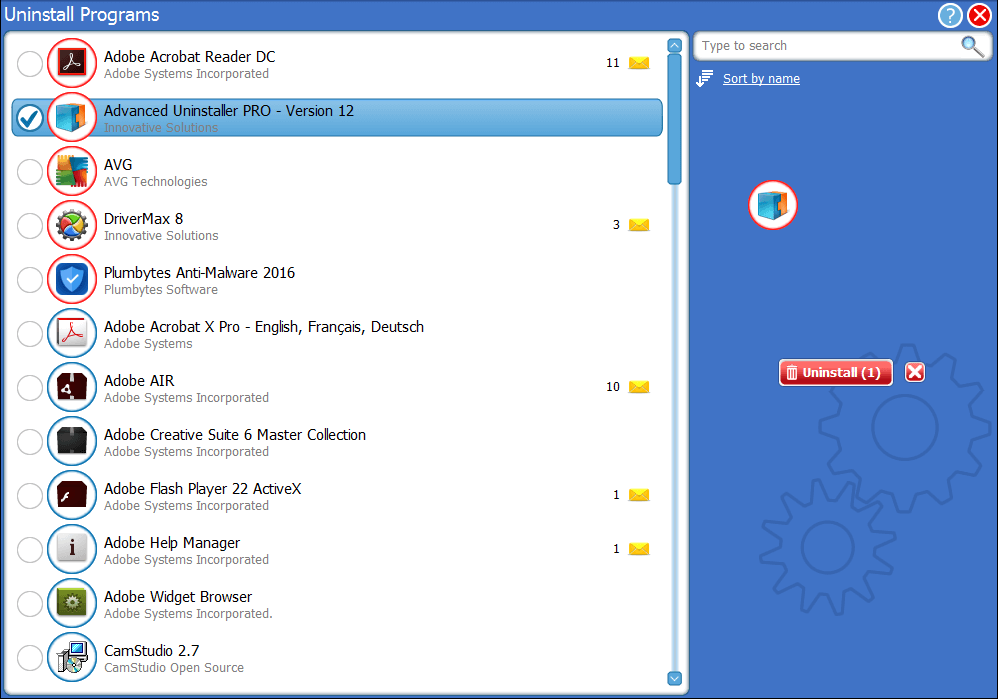The height and width of the screenshot is (699, 998).
Task: Click the red Uninstall (1) button
Action: (835, 373)
